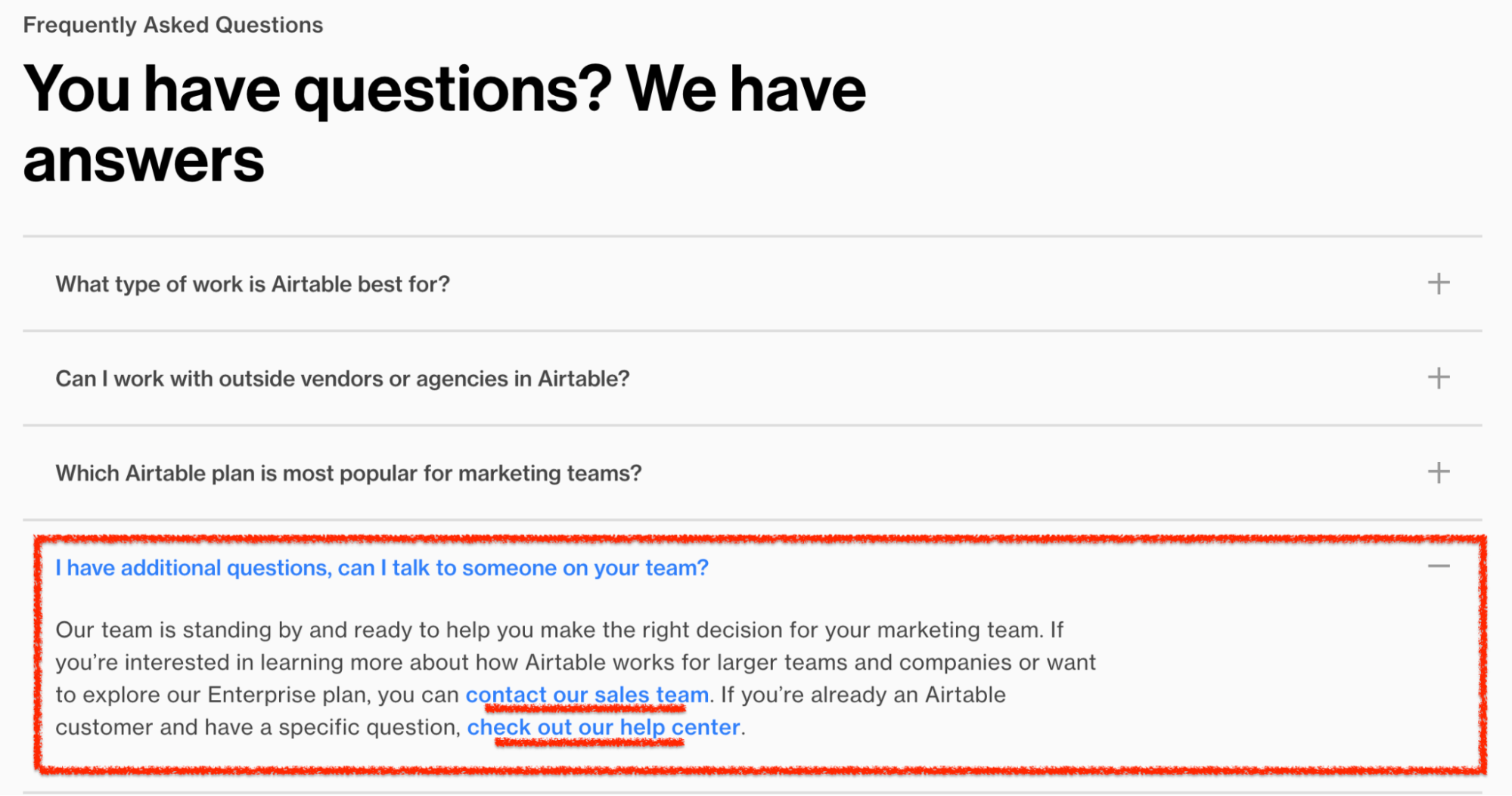This screenshot has height=796, width=1512.
Task: Open the 'check out our help center' link
Action: 603,727
